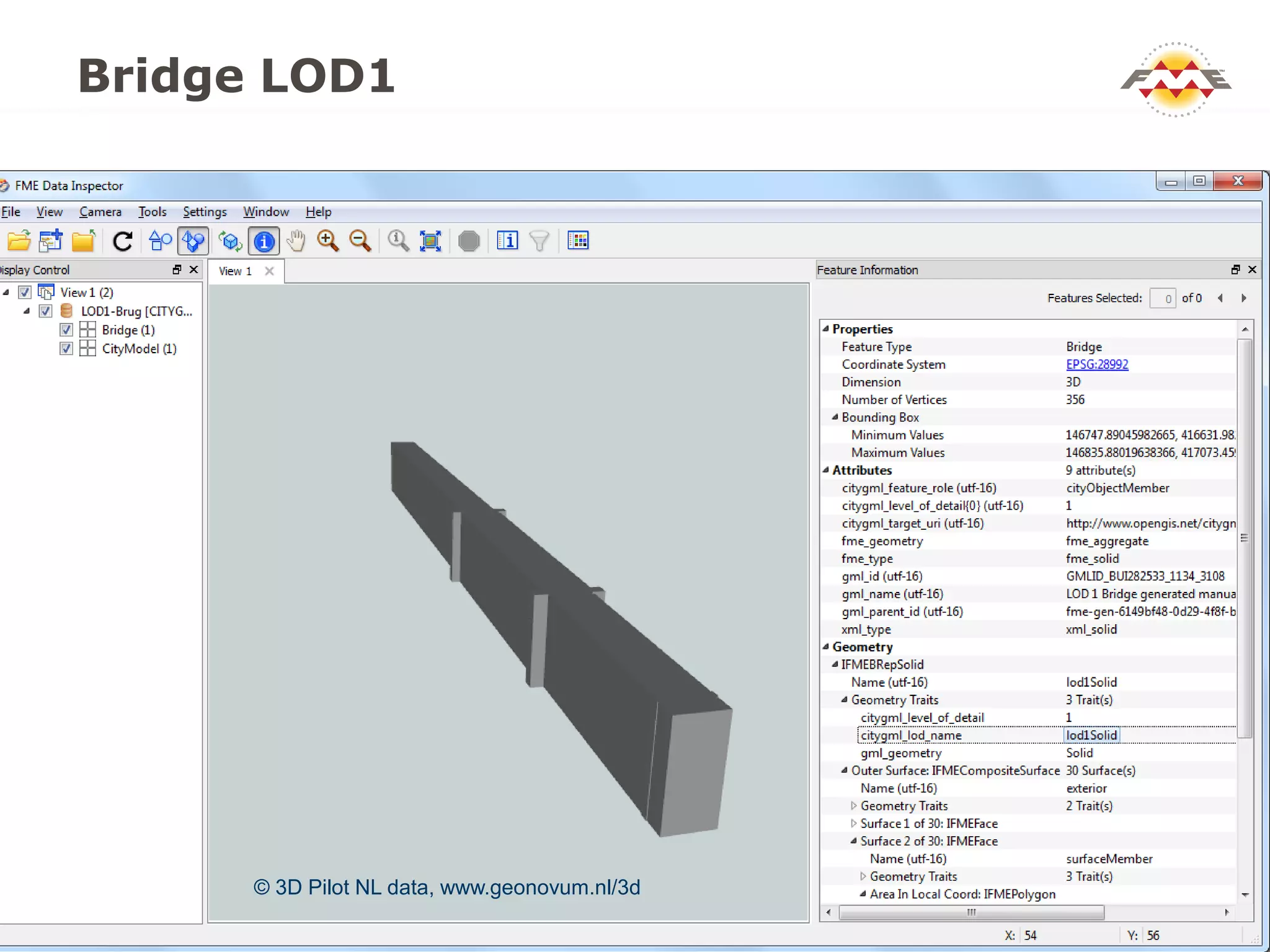Select the Number of Vertices row
Image resolution: width=1270 pixels, height=952 pixels.
click(1028, 400)
